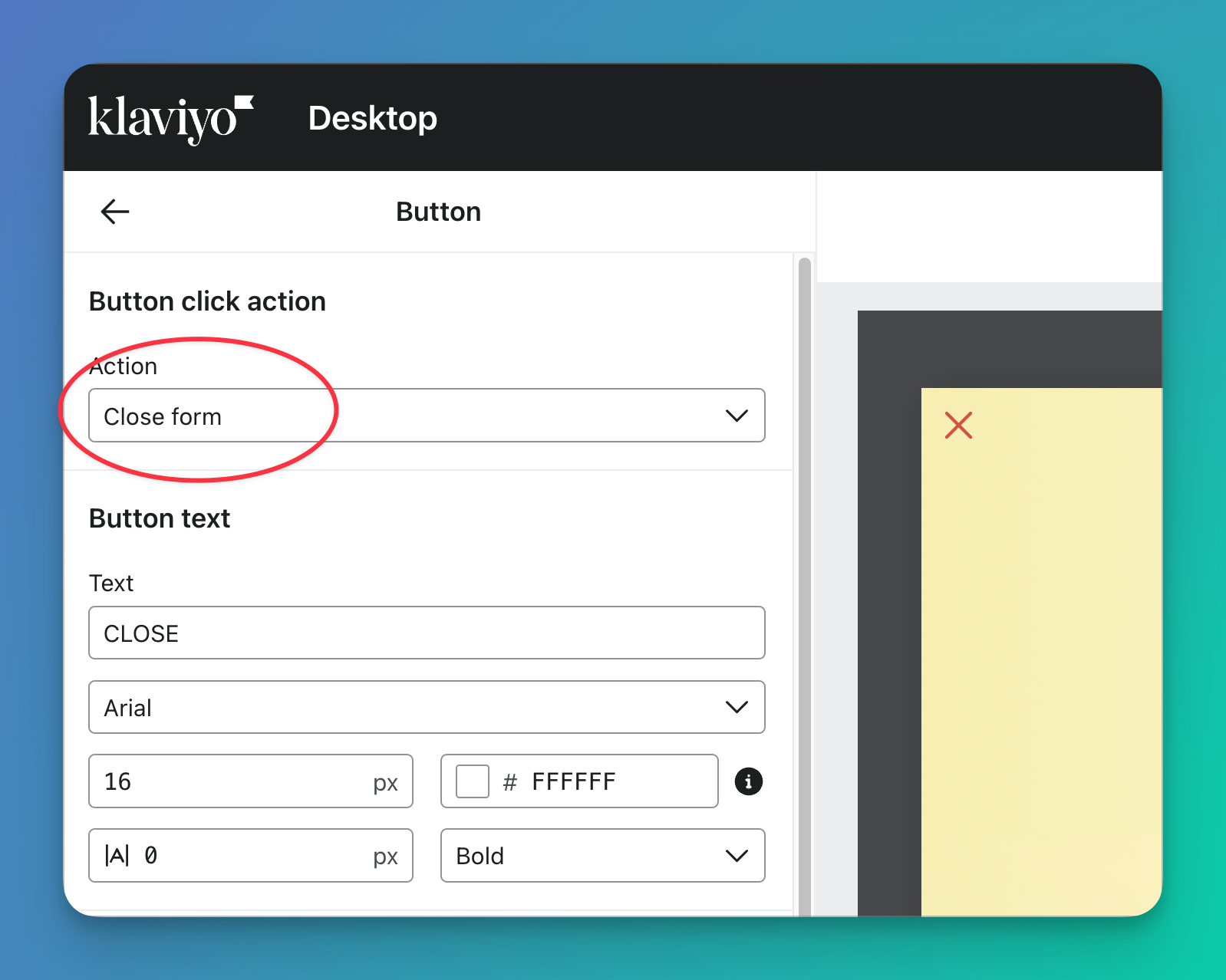The image size is (1226, 980).
Task: Click the Button text heading
Action: point(160,518)
